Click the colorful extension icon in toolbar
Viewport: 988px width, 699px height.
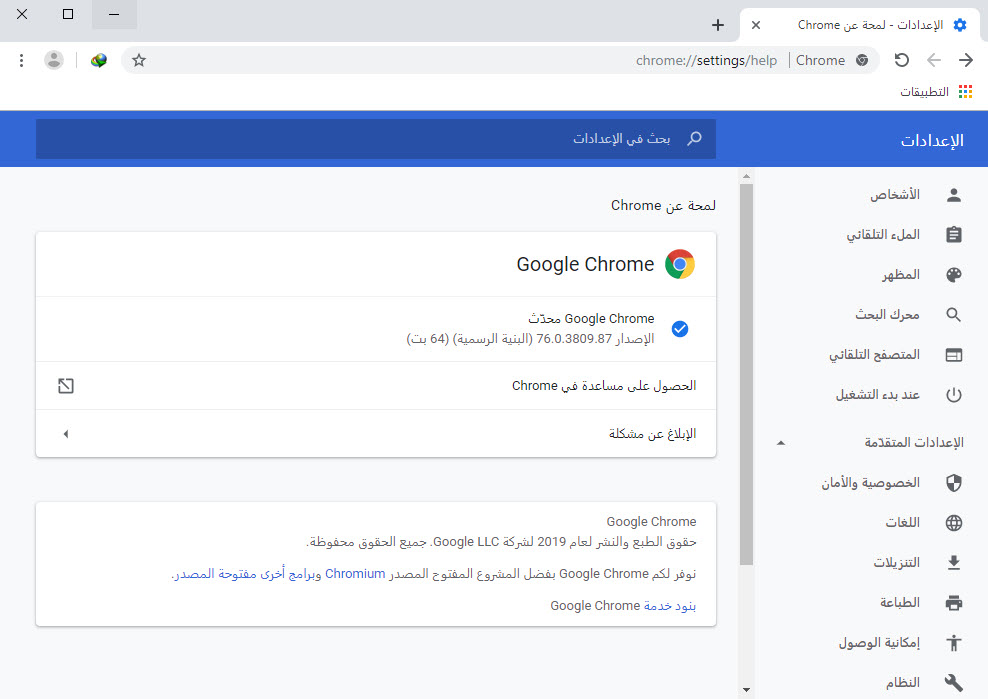(x=98, y=61)
